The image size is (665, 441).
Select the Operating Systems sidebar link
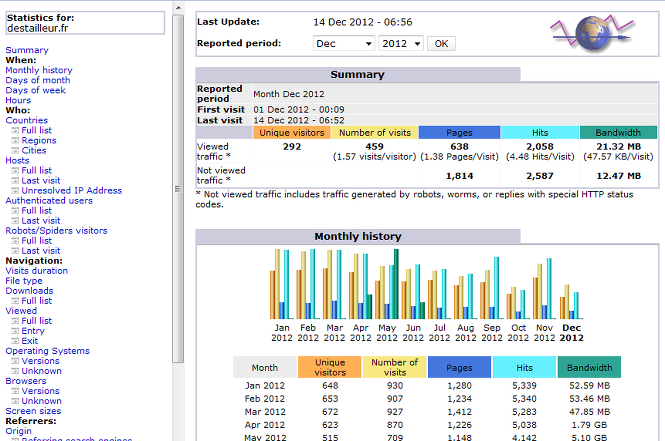[46, 351]
